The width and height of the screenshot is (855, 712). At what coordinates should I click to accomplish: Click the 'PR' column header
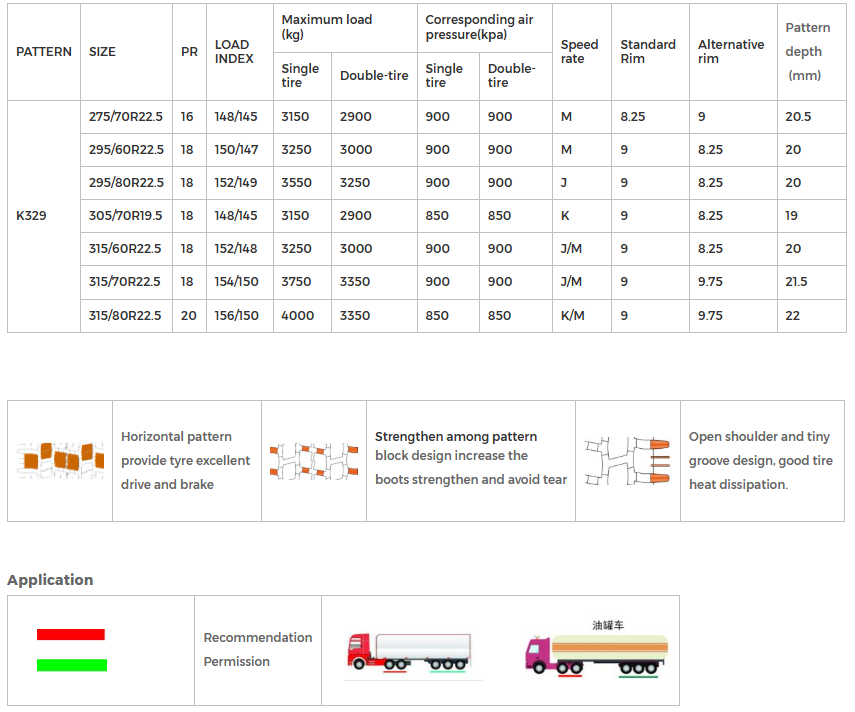click(x=189, y=52)
